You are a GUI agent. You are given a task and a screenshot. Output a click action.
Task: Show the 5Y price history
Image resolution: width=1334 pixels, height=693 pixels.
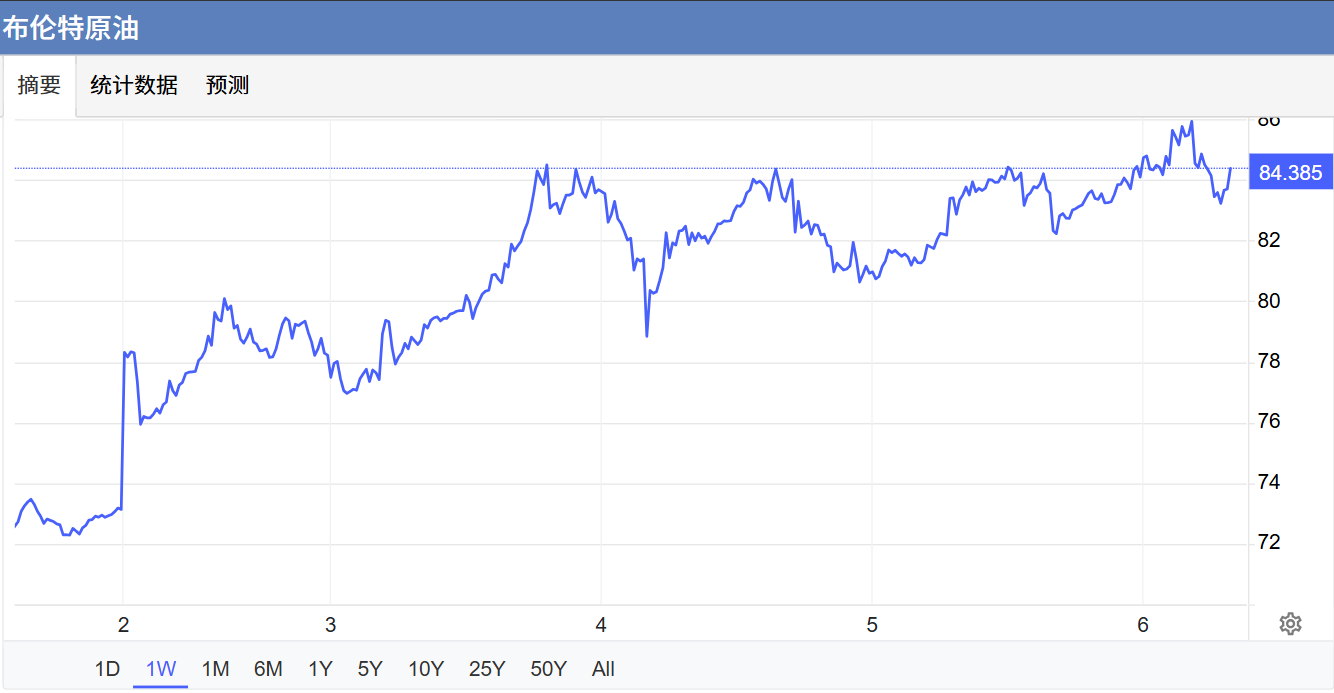point(370,669)
